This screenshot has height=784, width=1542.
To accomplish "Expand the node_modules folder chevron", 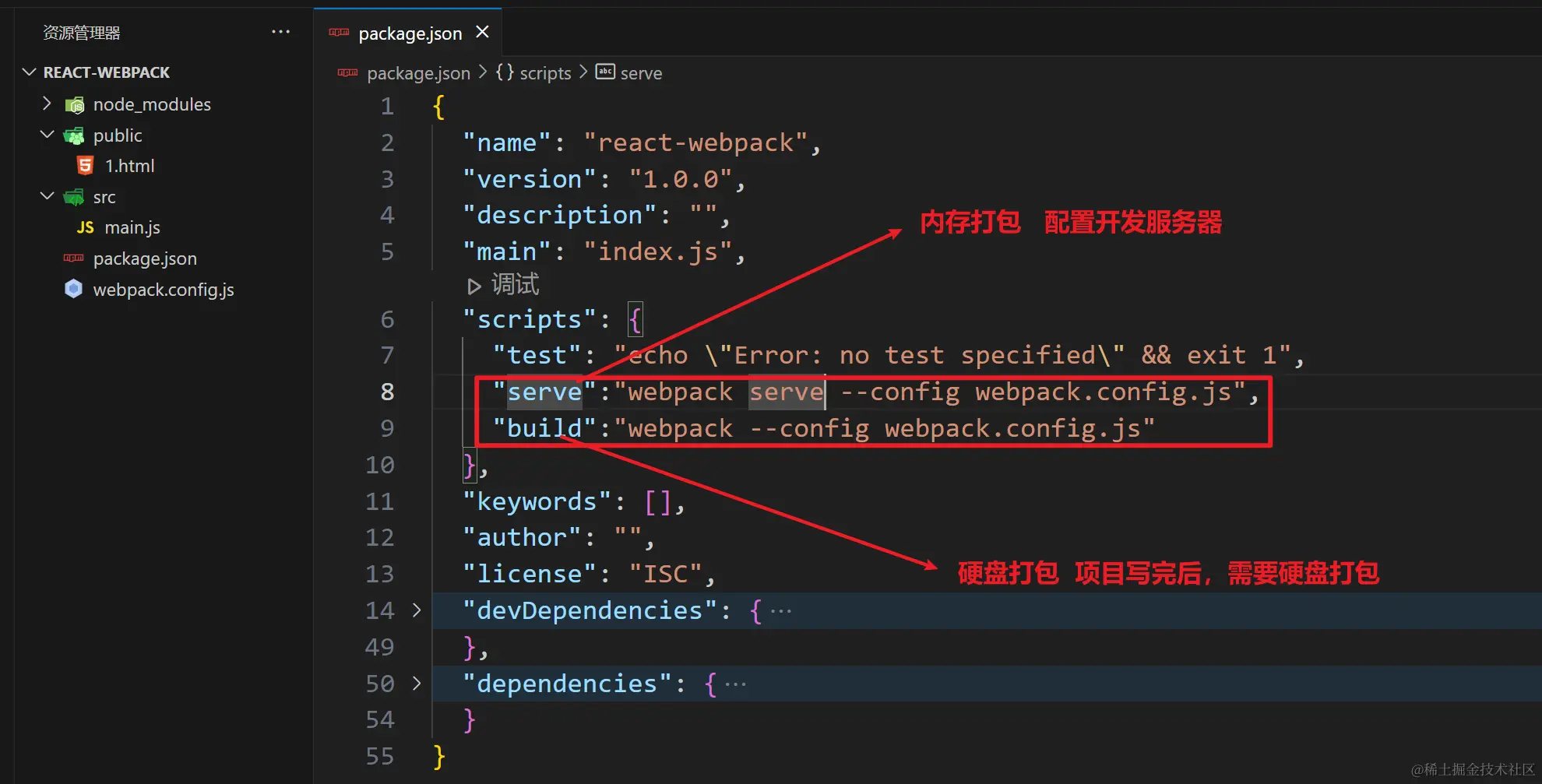I will coord(47,104).
